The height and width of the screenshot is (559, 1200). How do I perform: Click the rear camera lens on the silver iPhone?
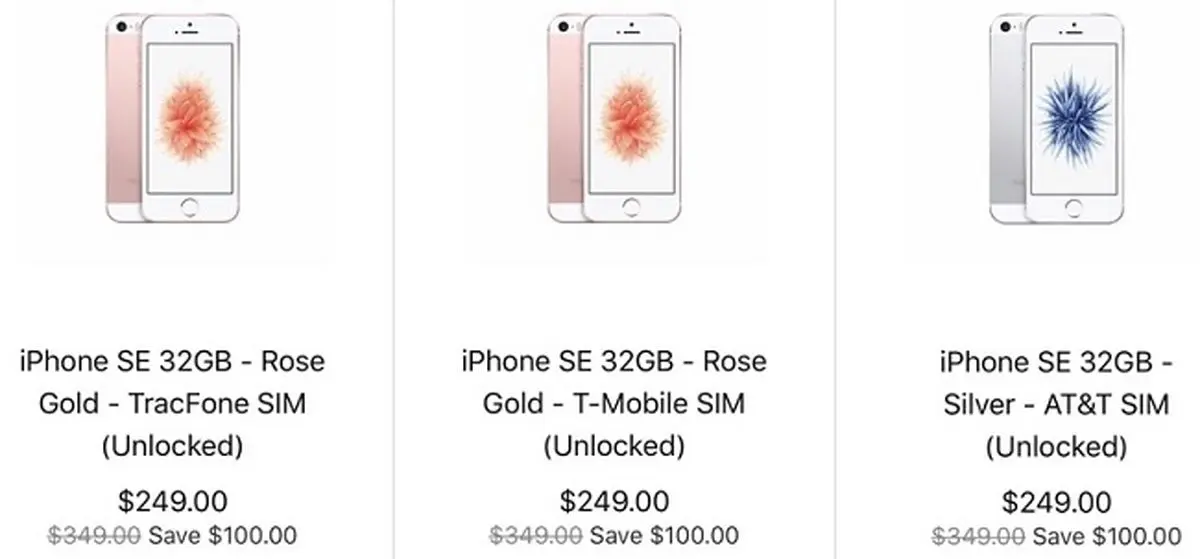[1004, 25]
